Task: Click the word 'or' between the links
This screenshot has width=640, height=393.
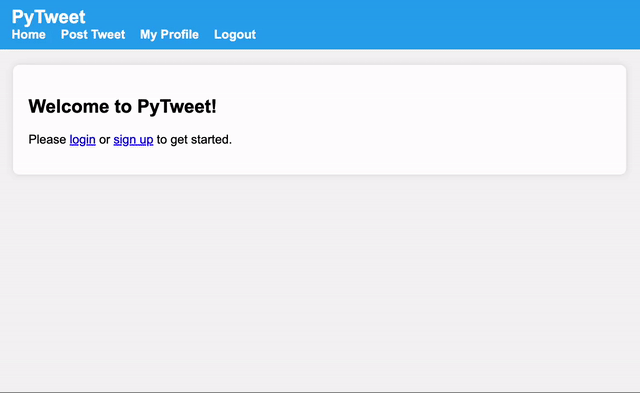Action: pyautogui.click(x=104, y=140)
